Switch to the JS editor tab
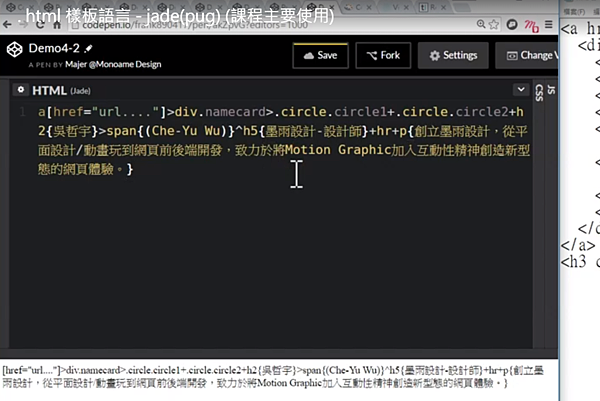600x401 pixels. click(551, 90)
